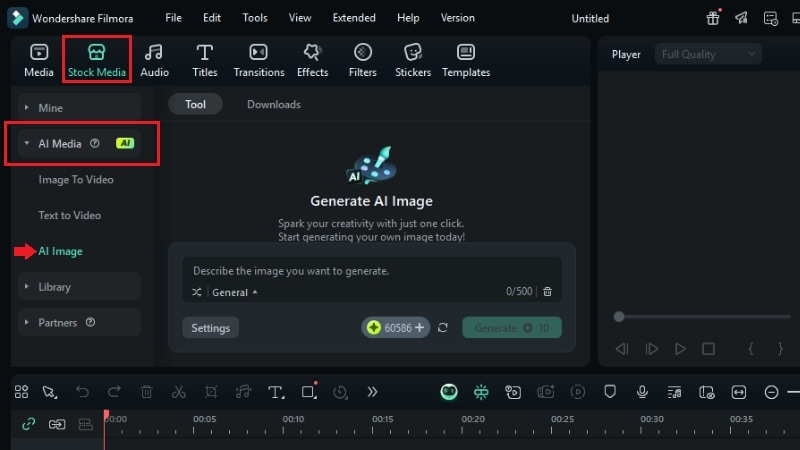Open the Edit menu
This screenshot has width=800, height=450.
(212, 18)
